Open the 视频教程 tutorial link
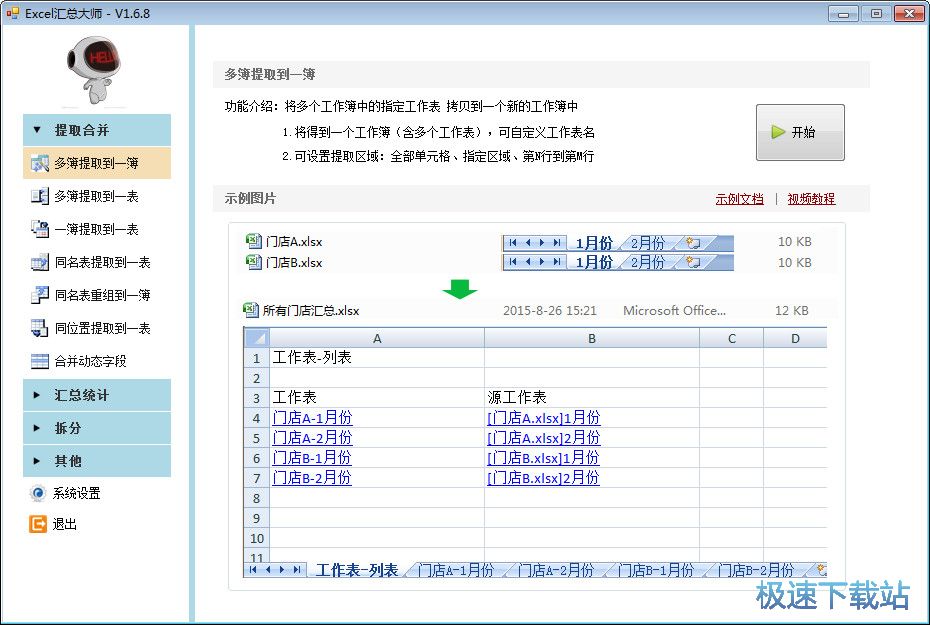930x625 pixels. pyautogui.click(x=810, y=198)
